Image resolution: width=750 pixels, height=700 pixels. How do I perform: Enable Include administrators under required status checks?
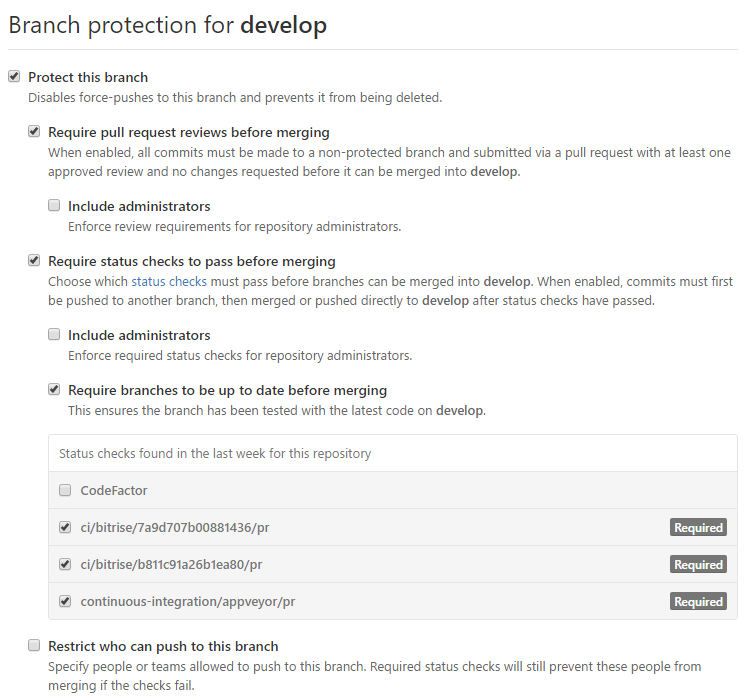click(x=54, y=335)
